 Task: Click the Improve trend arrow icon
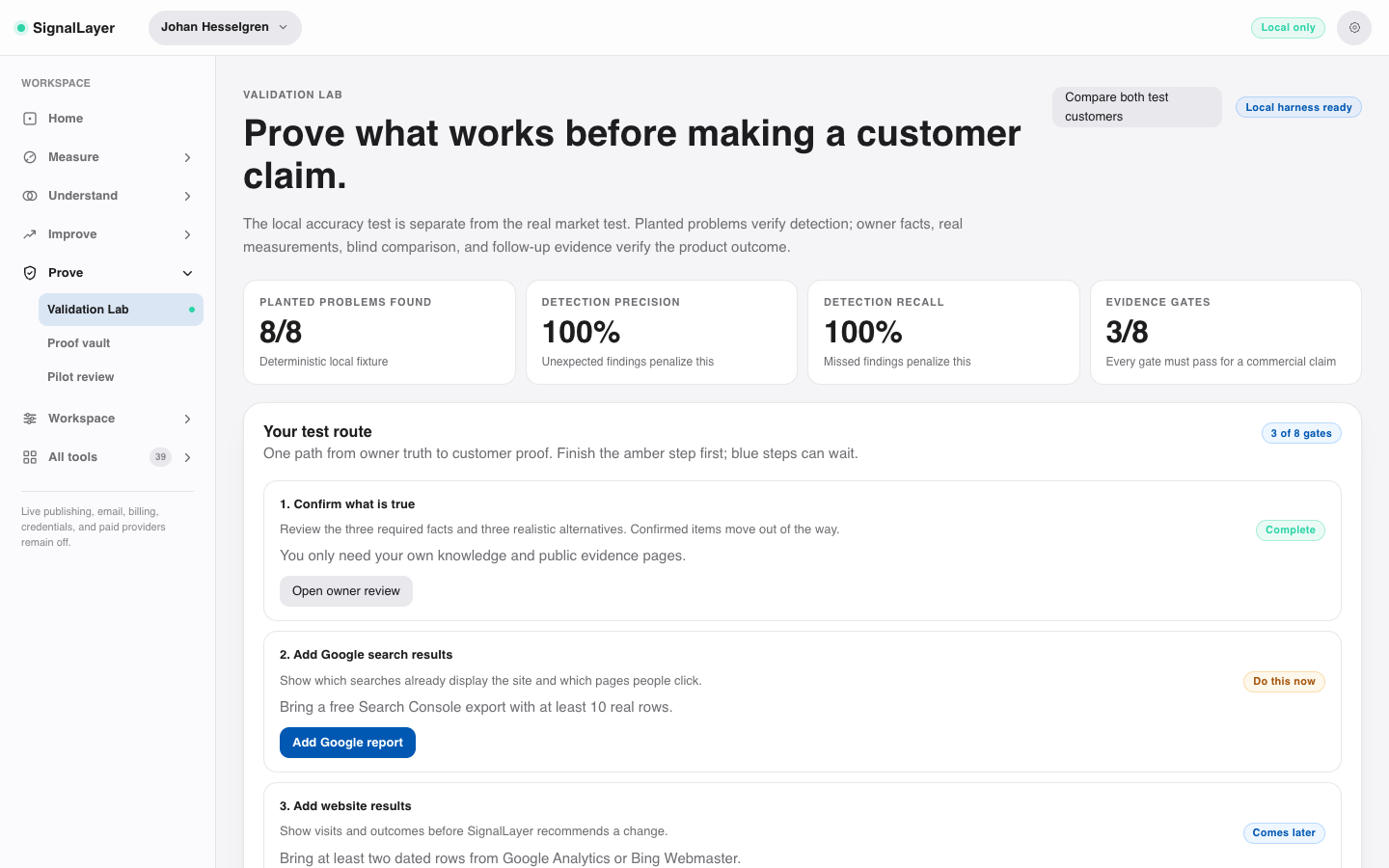click(30, 234)
